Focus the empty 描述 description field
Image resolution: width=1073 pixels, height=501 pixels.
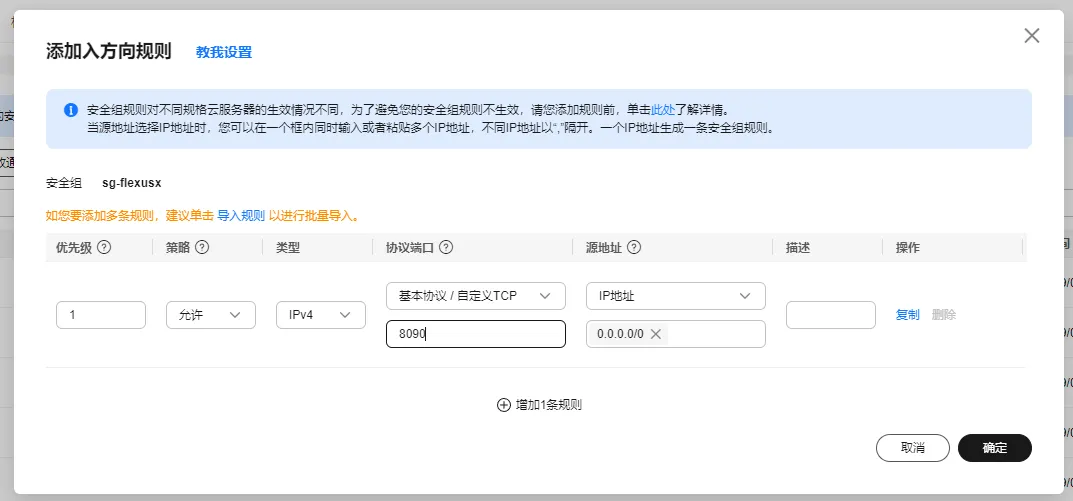click(x=830, y=315)
